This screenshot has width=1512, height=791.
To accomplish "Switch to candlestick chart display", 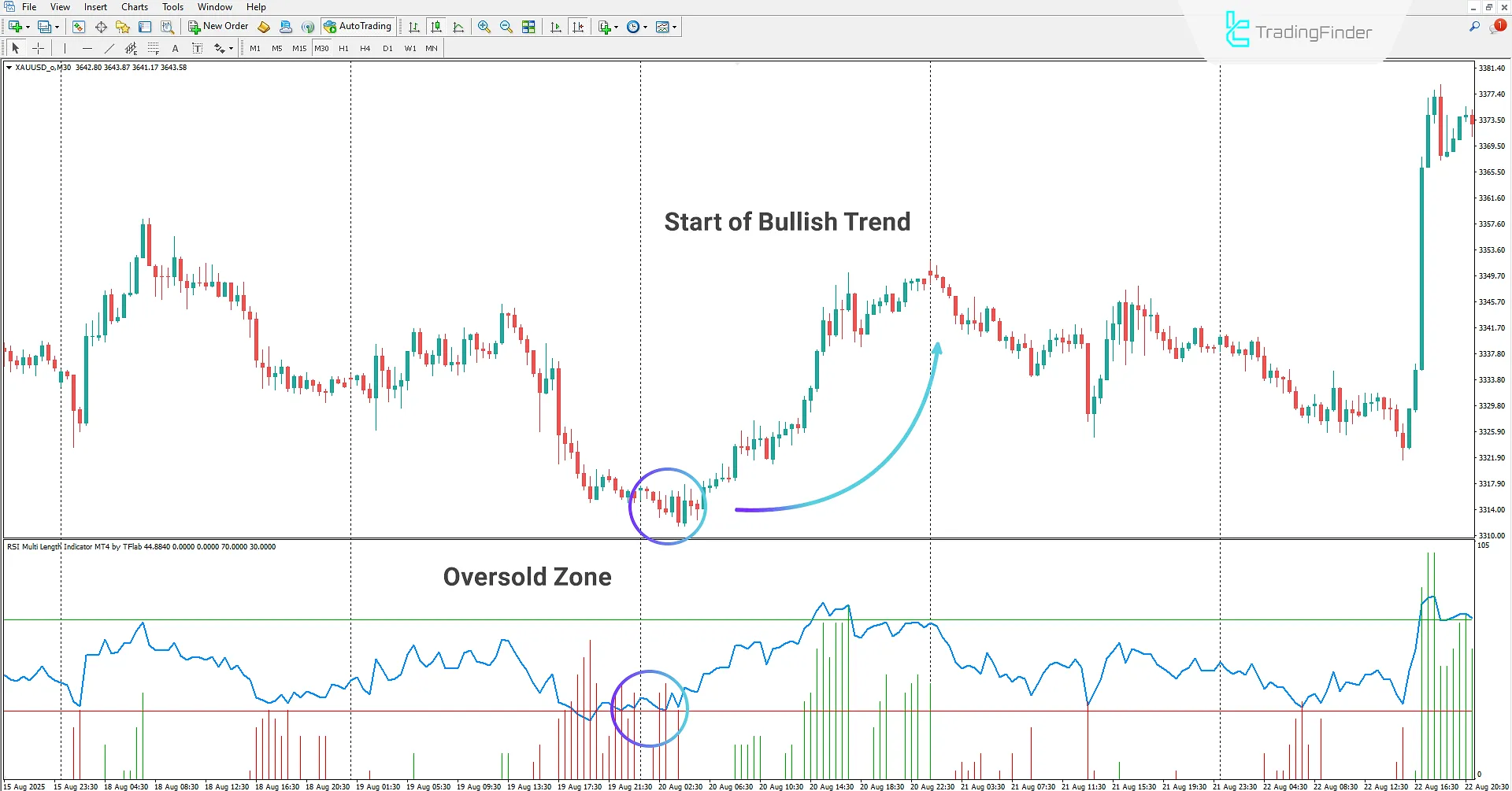I will [x=436, y=26].
